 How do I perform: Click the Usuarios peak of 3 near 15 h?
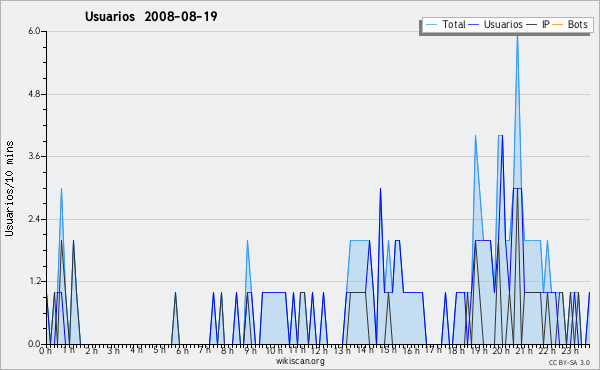coord(380,189)
